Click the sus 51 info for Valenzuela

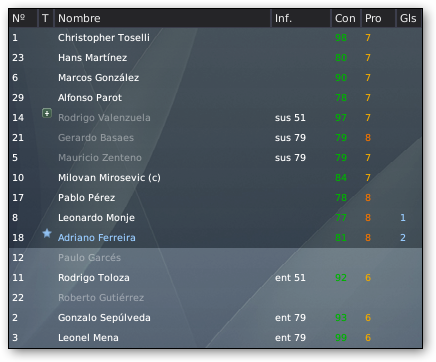(x=290, y=118)
